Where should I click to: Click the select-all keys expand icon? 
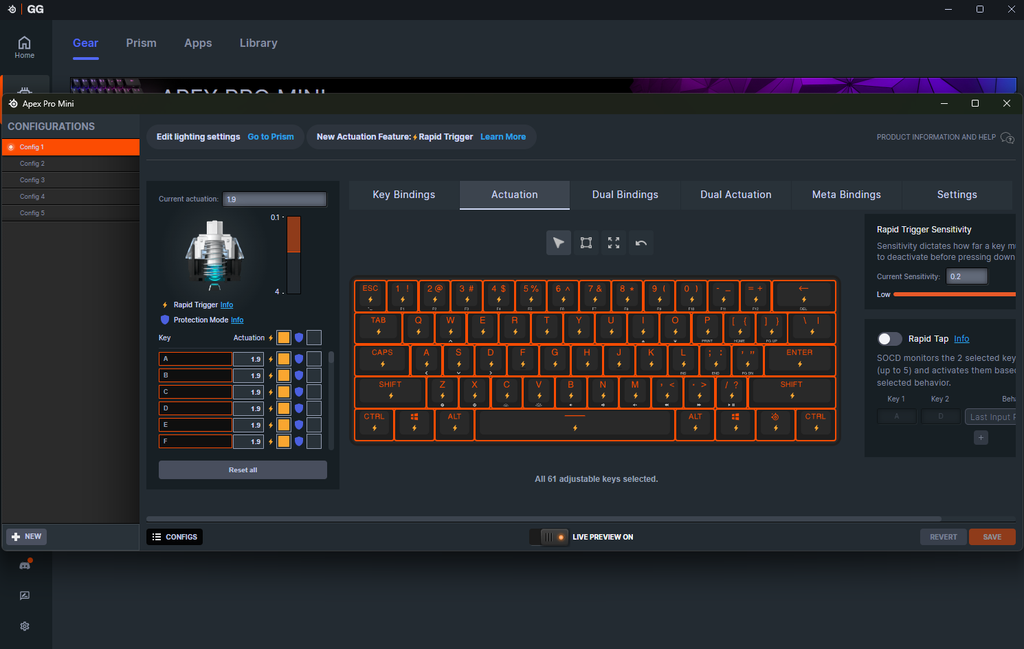tap(613, 243)
